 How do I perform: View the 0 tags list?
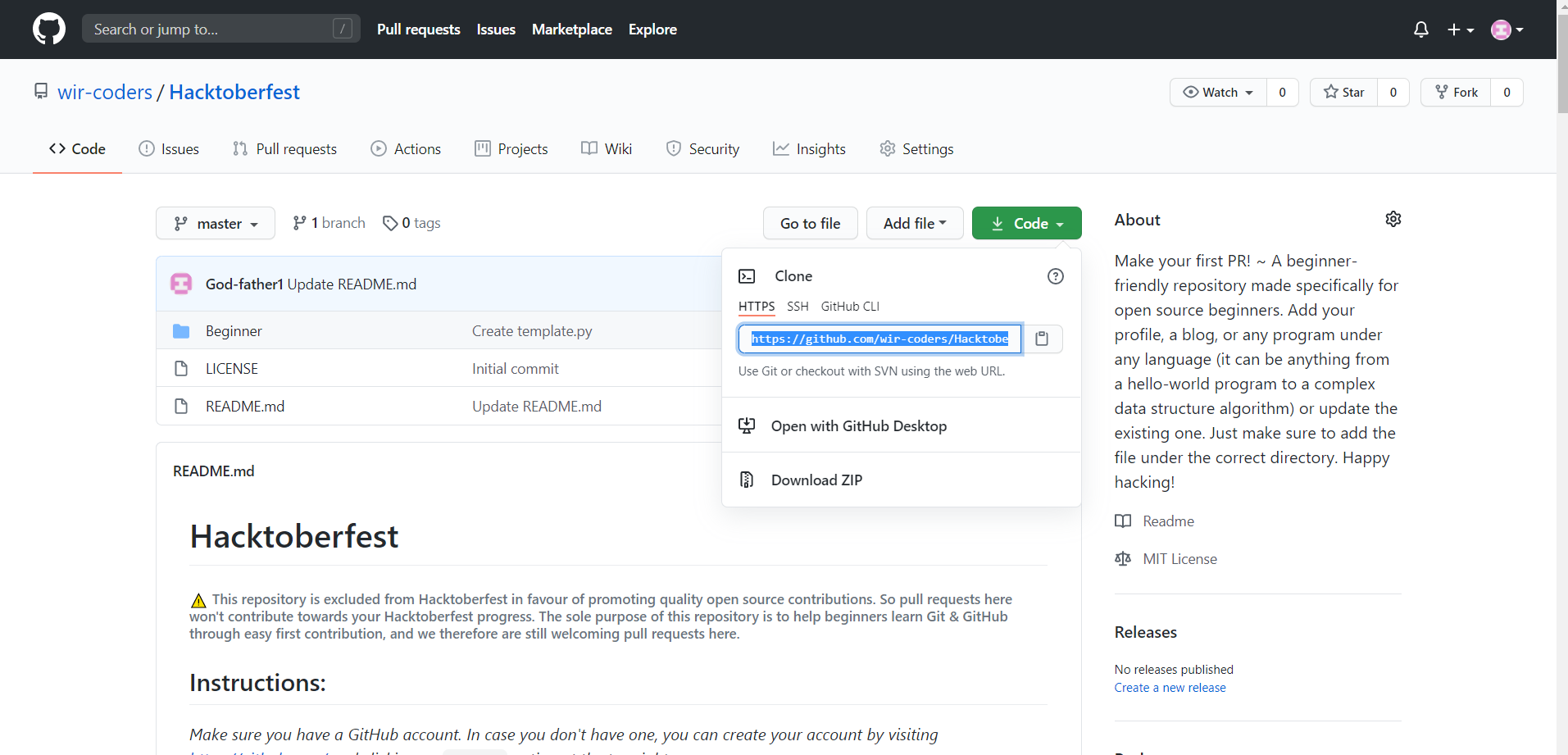[x=411, y=223]
